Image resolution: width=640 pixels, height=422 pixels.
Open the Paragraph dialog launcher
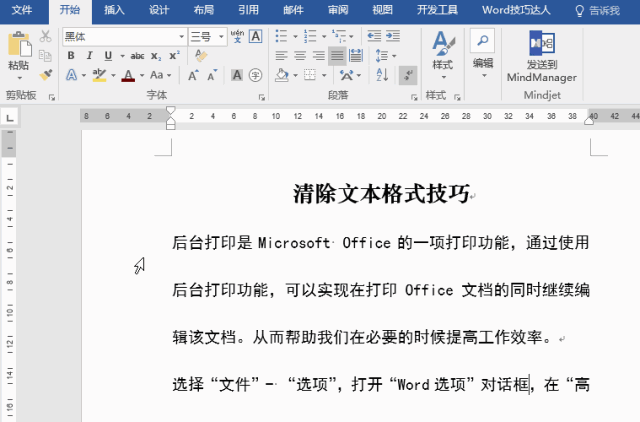(x=414, y=97)
